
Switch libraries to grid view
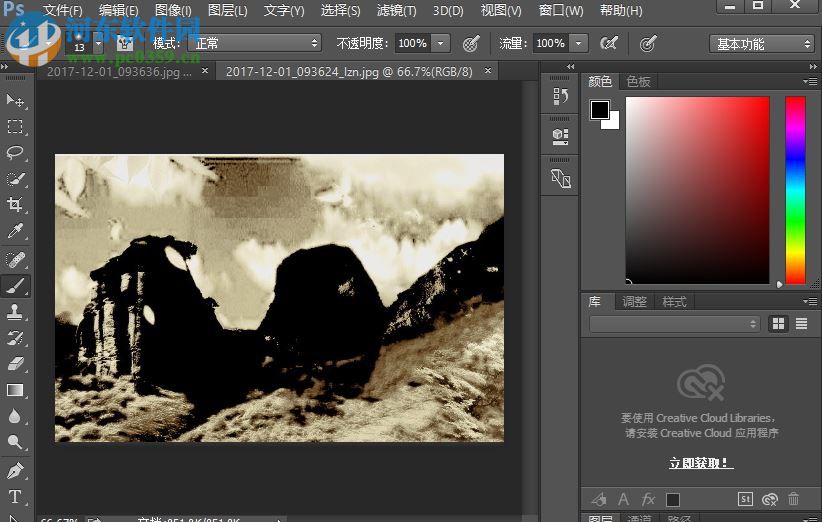tap(778, 324)
